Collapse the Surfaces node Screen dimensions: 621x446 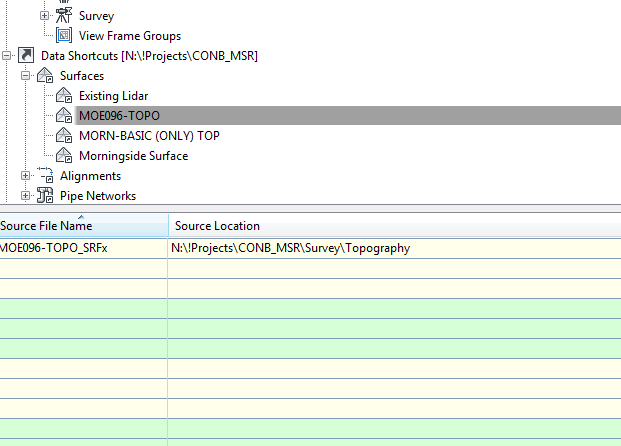pyautogui.click(x=25, y=76)
